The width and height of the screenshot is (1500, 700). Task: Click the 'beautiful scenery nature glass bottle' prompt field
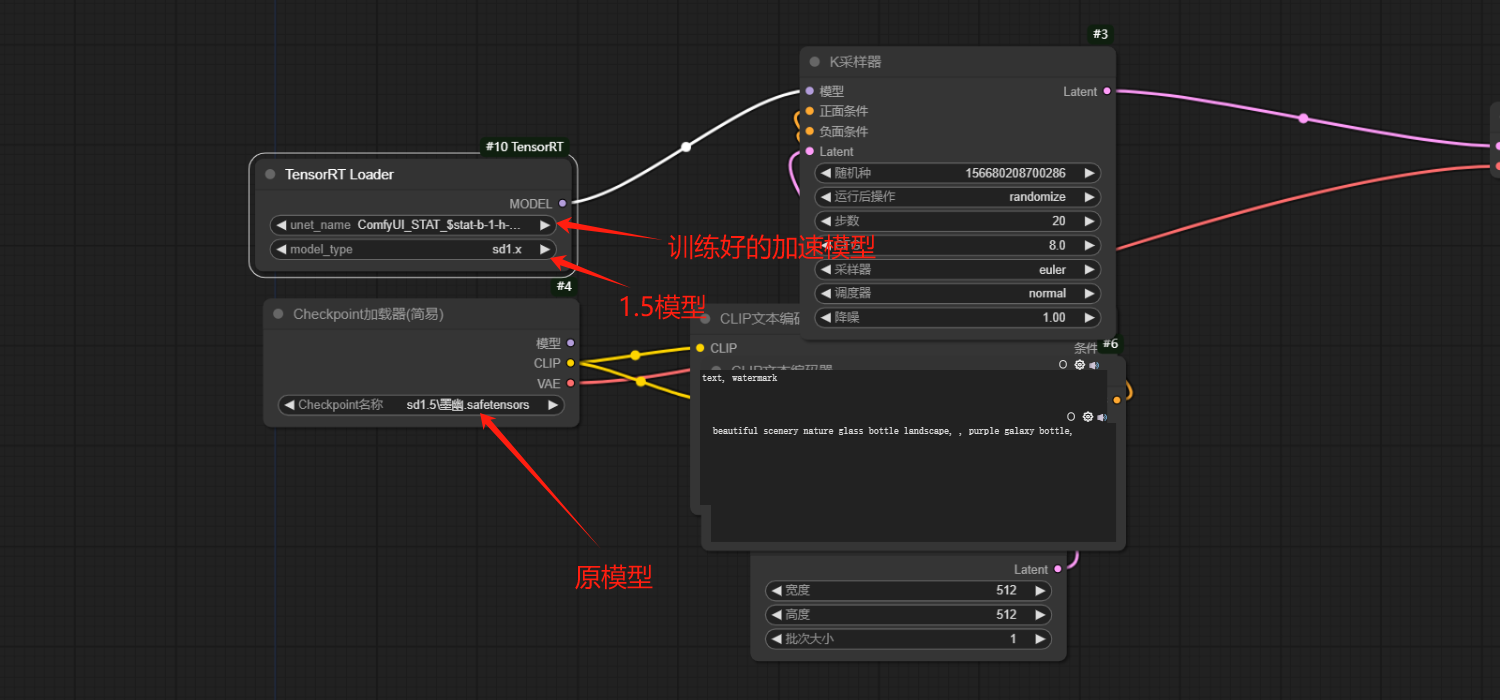[912, 483]
